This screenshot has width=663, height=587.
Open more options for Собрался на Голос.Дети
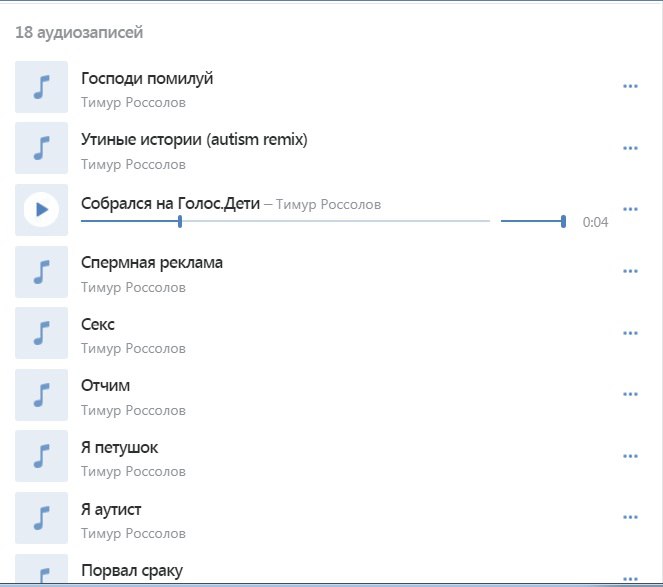tap(630, 209)
